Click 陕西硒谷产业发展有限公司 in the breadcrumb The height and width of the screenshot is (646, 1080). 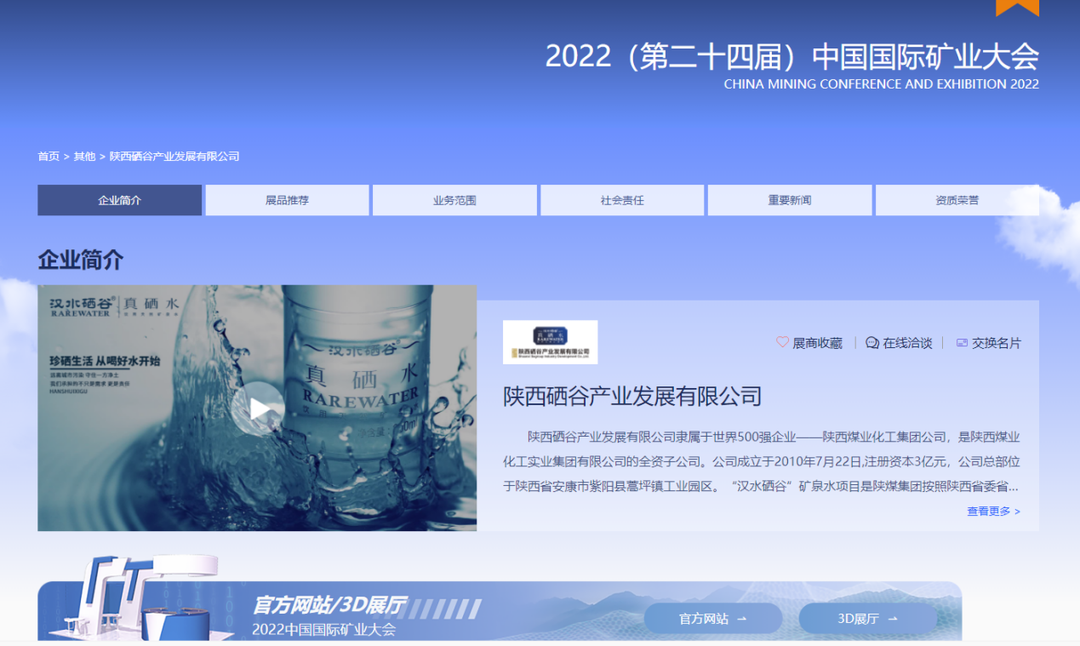[174, 156]
